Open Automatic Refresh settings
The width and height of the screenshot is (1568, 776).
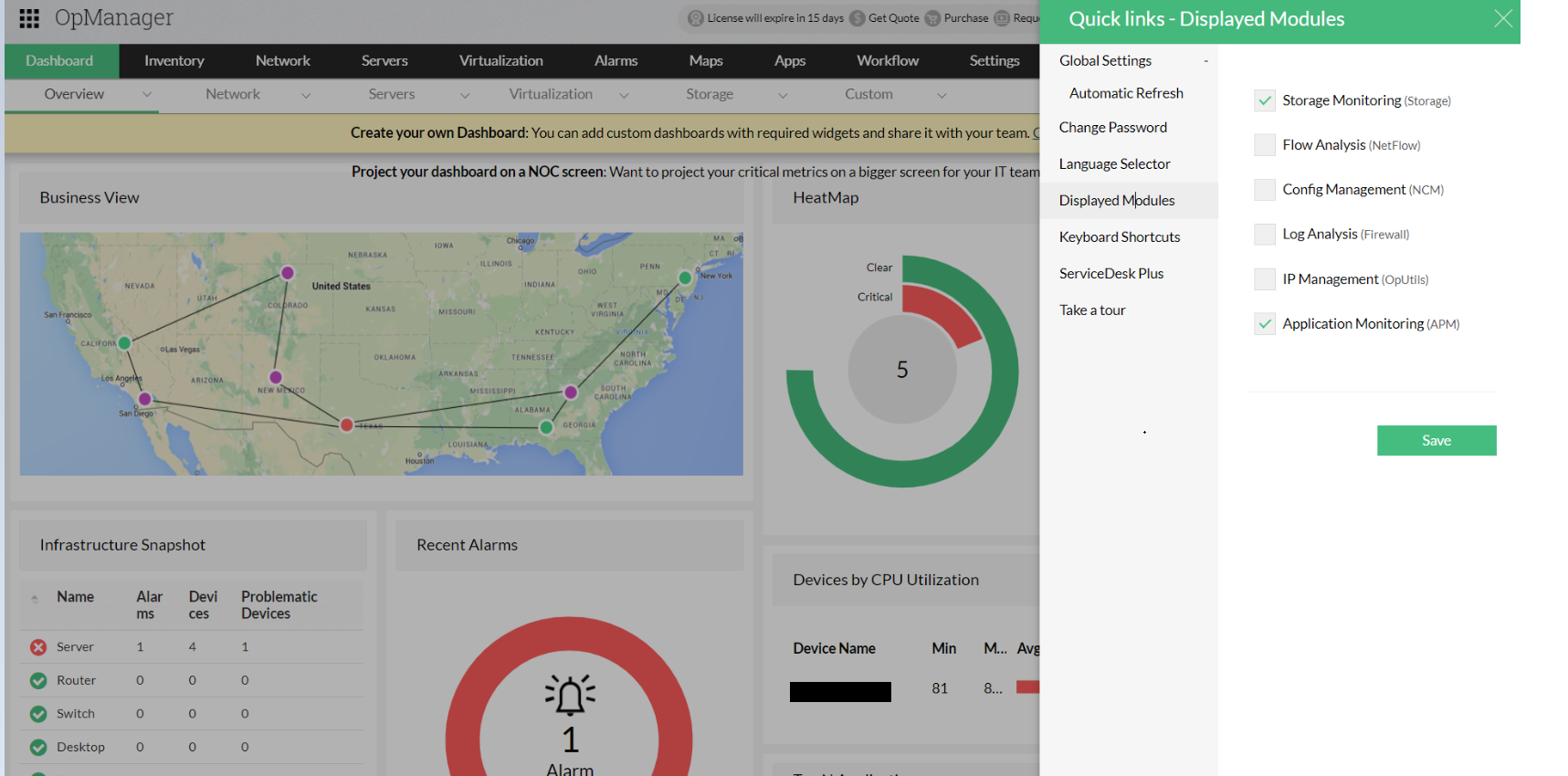point(1126,93)
